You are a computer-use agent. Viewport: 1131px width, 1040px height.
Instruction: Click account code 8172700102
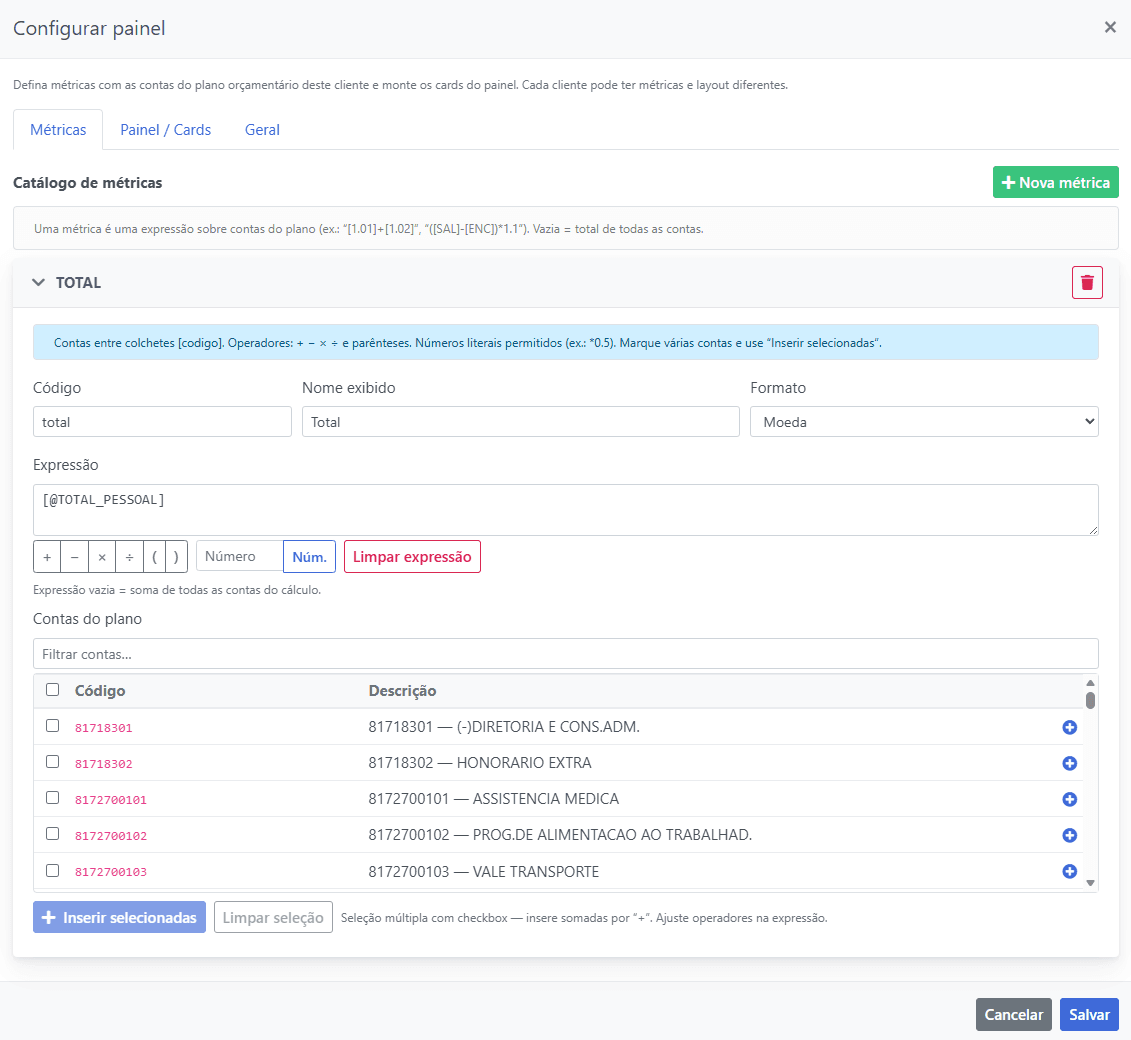(111, 836)
